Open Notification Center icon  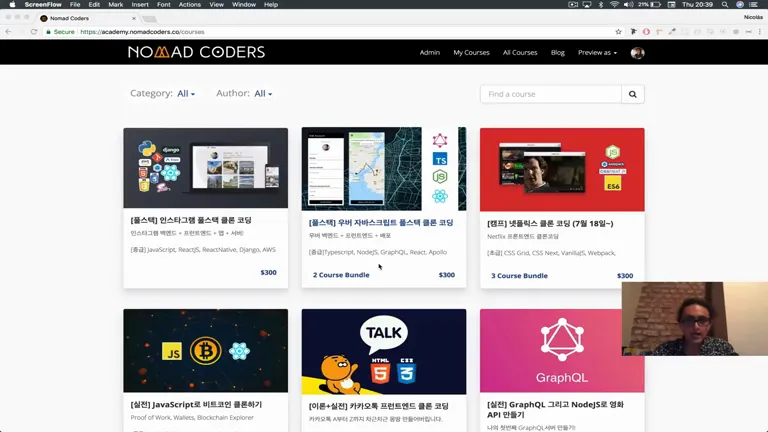point(754,4)
